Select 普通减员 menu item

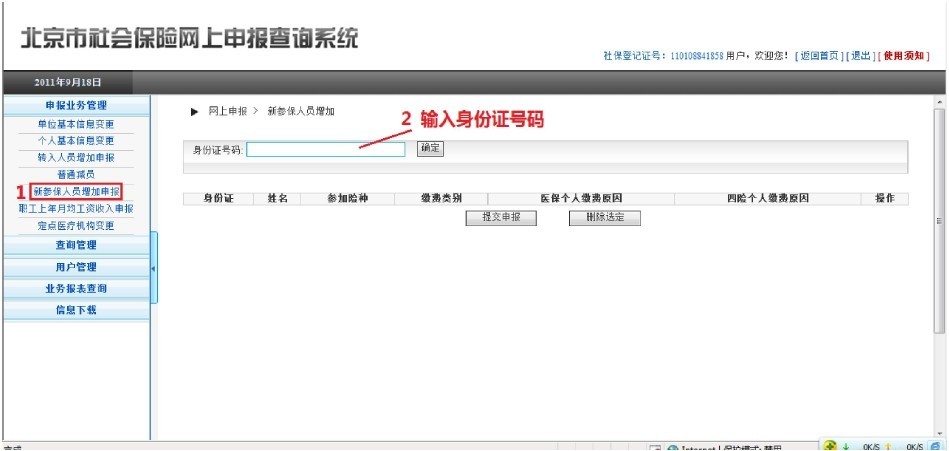click(x=76, y=175)
